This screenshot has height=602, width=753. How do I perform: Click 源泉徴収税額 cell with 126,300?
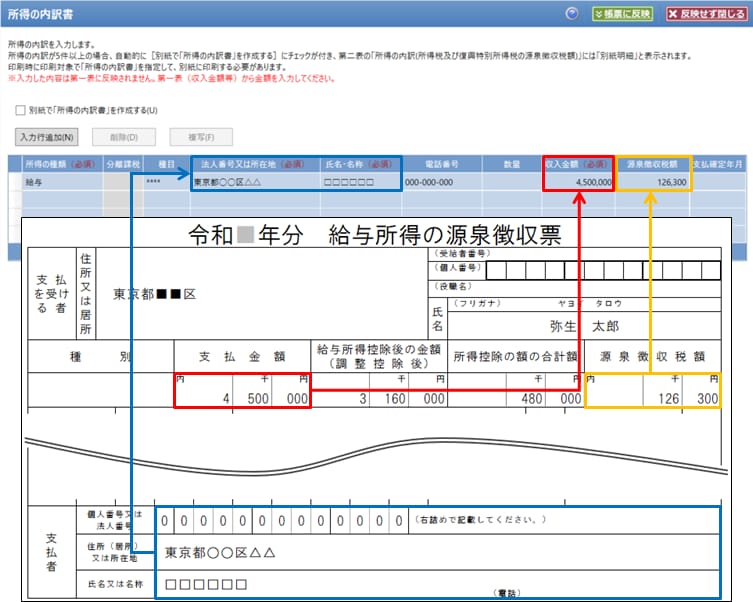(653, 183)
